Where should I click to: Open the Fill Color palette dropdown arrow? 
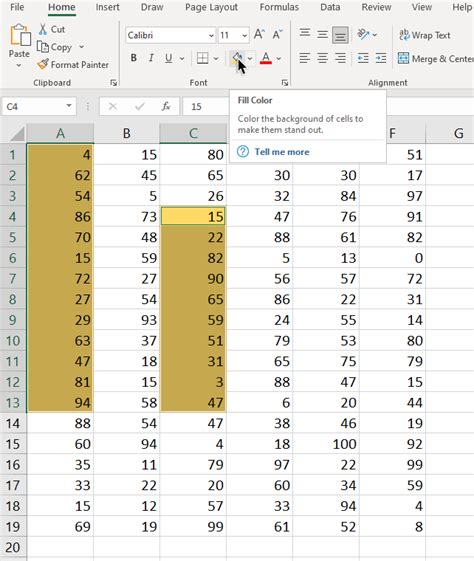[250, 58]
